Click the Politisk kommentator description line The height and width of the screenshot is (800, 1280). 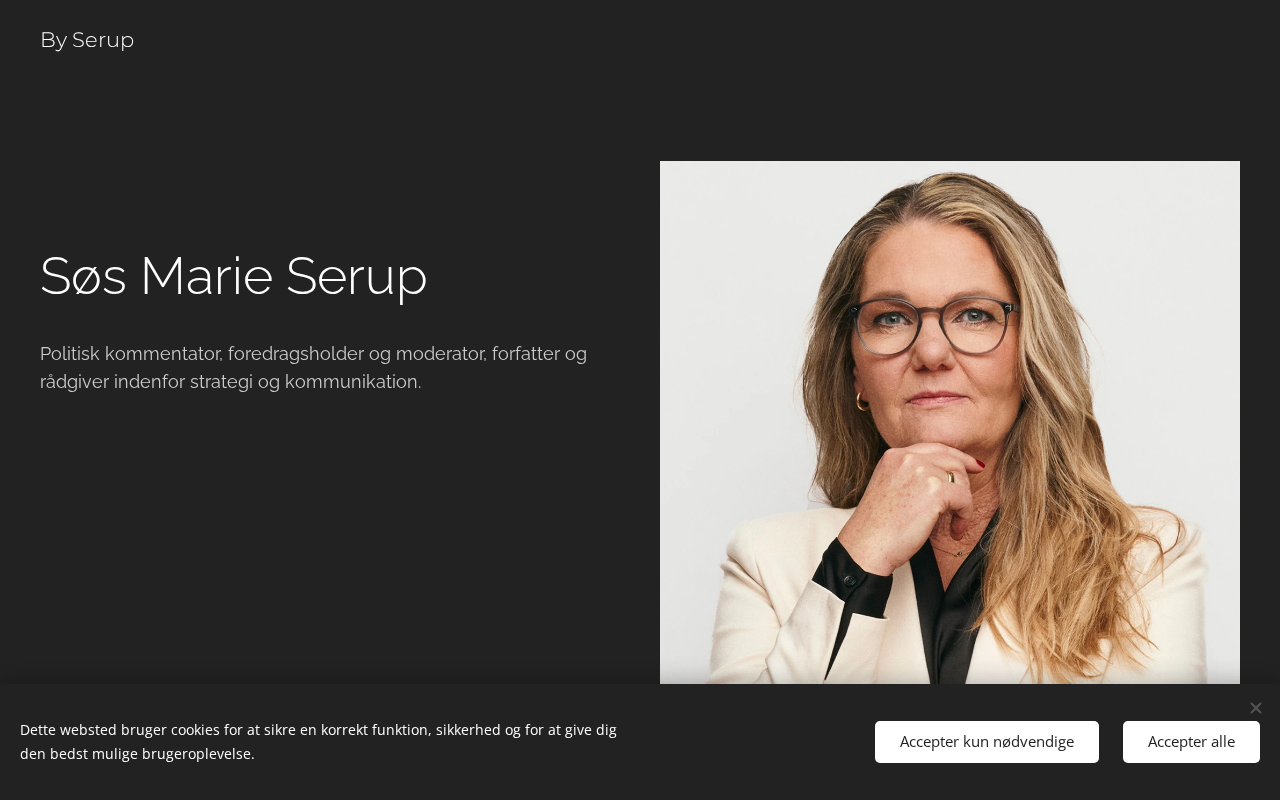[x=313, y=354]
